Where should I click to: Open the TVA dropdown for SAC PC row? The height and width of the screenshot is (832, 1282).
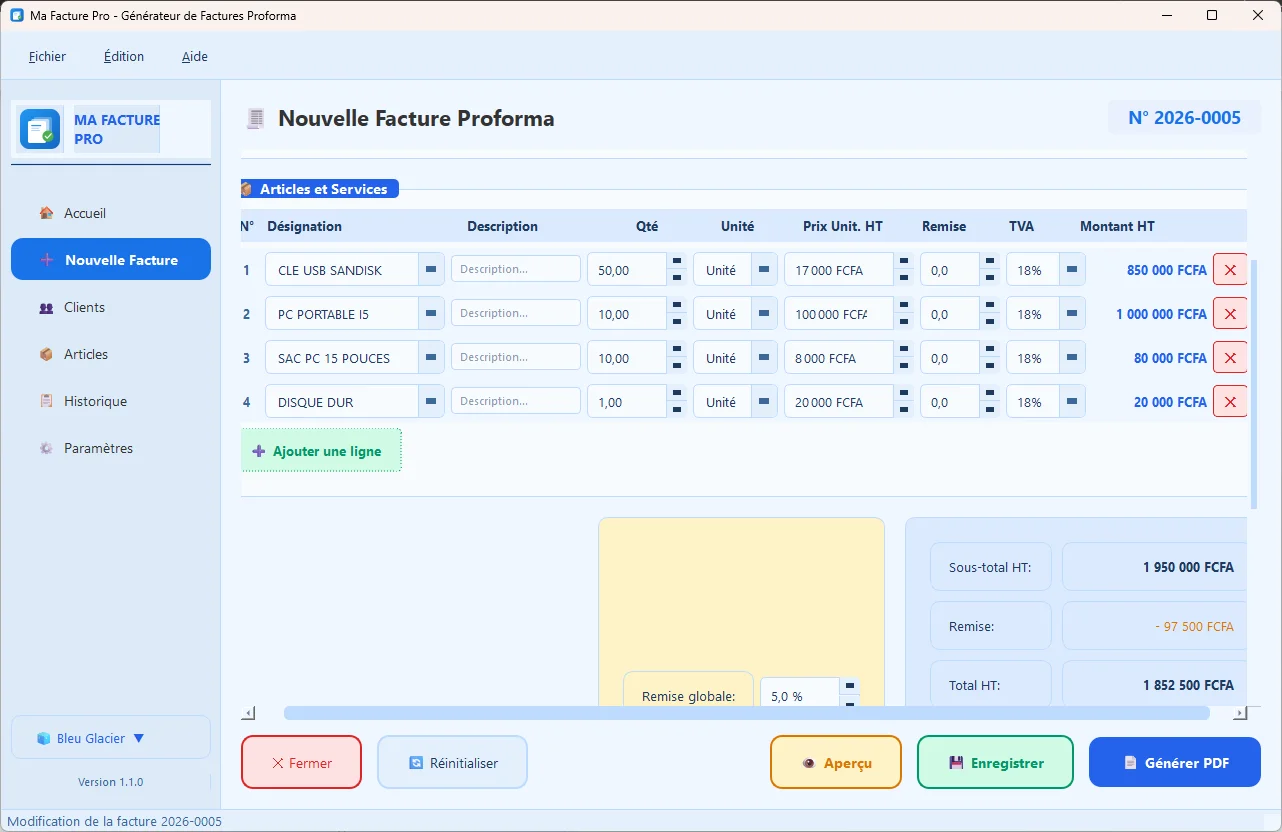pyautogui.click(x=1072, y=358)
